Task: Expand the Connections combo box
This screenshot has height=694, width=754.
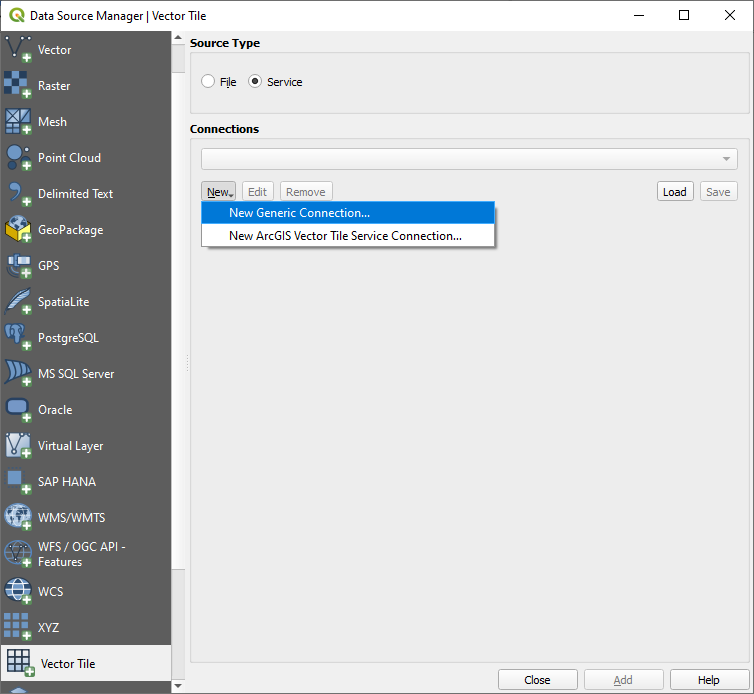Action: tap(469, 159)
